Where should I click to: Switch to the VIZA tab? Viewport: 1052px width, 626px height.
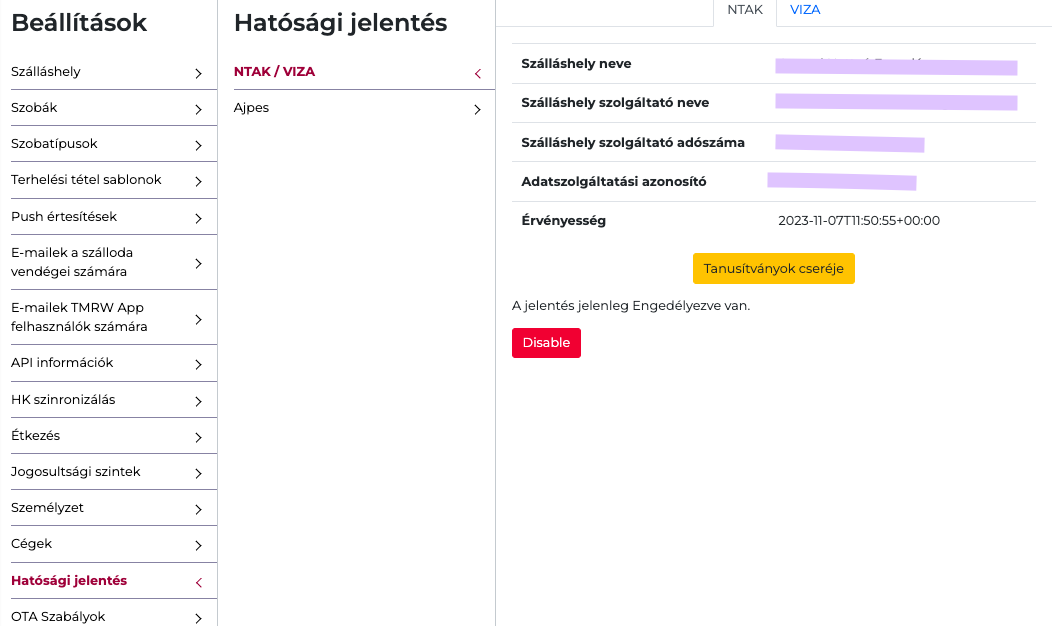pyautogui.click(x=805, y=10)
